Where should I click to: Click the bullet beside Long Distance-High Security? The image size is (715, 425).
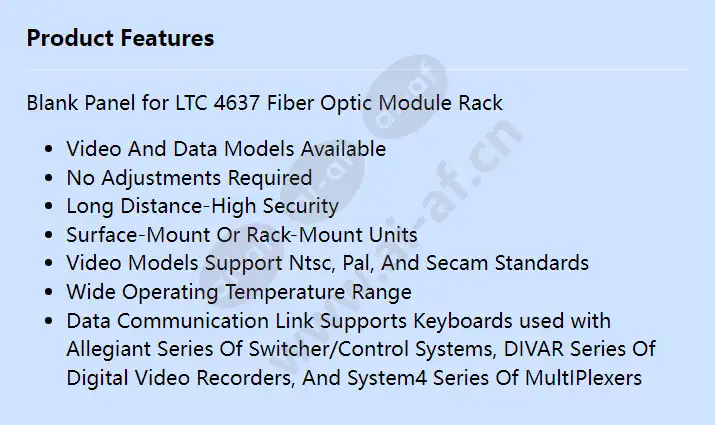[x=49, y=207]
